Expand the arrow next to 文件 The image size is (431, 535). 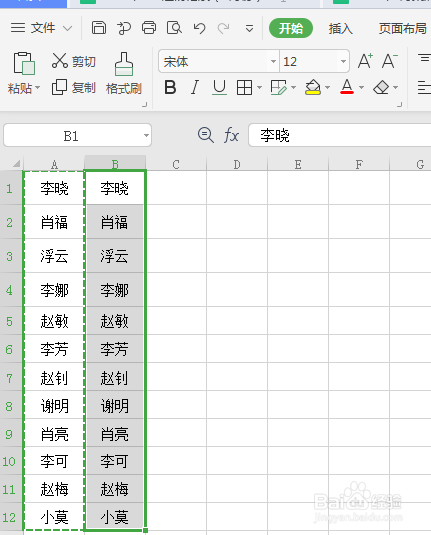[x=68, y=28]
